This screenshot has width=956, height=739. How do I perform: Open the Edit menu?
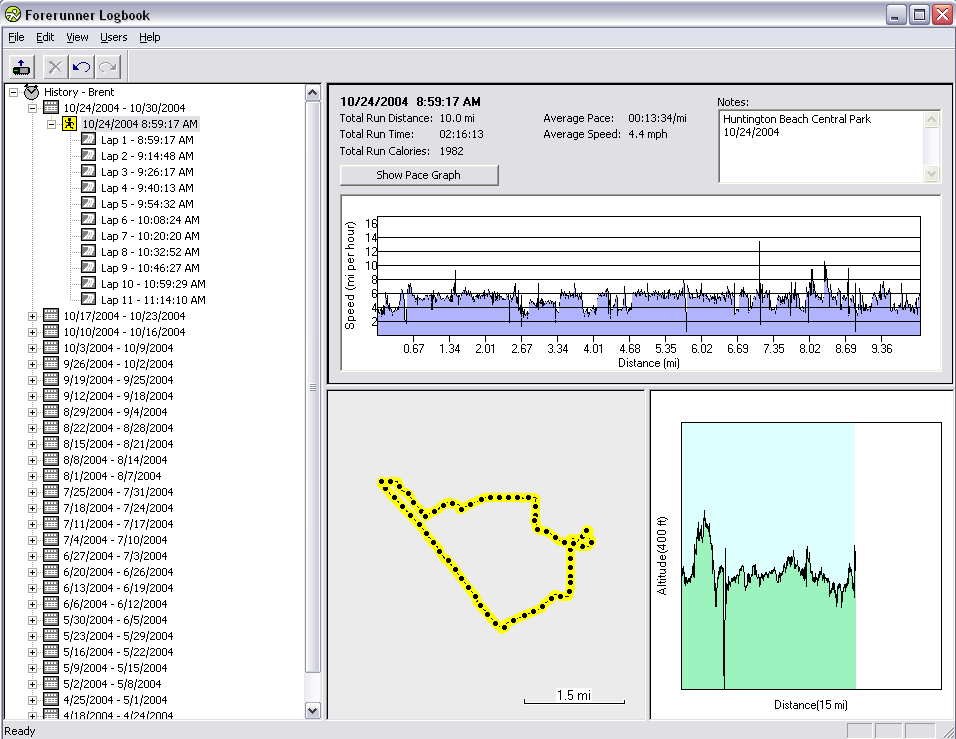point(45,37)
